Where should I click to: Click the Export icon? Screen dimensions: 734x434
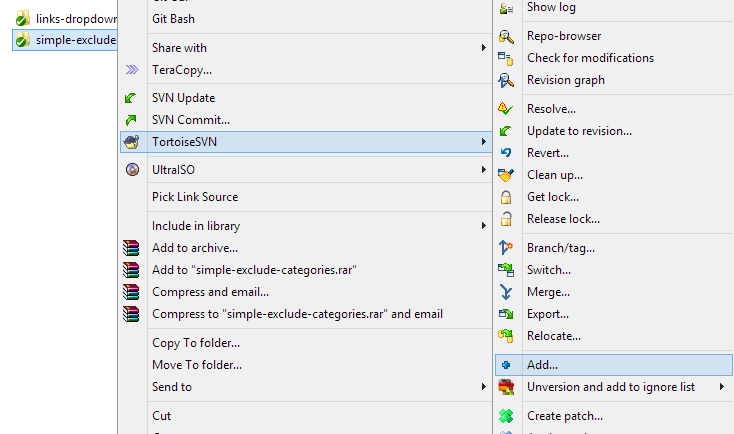point(506,314)
